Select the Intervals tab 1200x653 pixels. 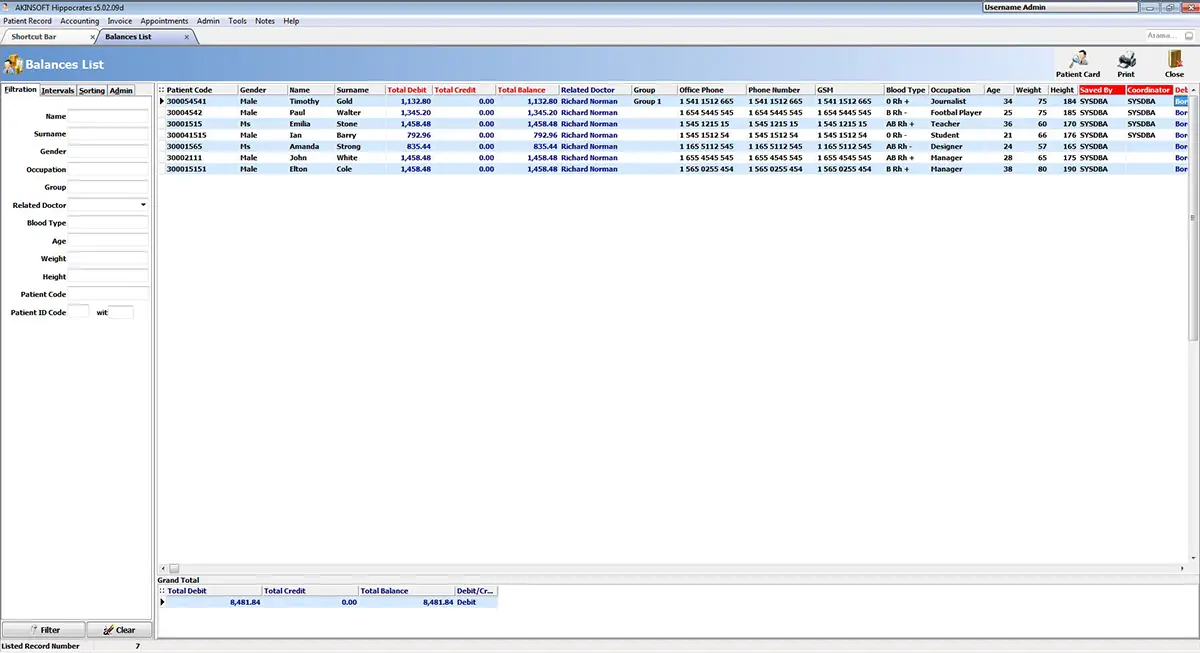point(57,90)
